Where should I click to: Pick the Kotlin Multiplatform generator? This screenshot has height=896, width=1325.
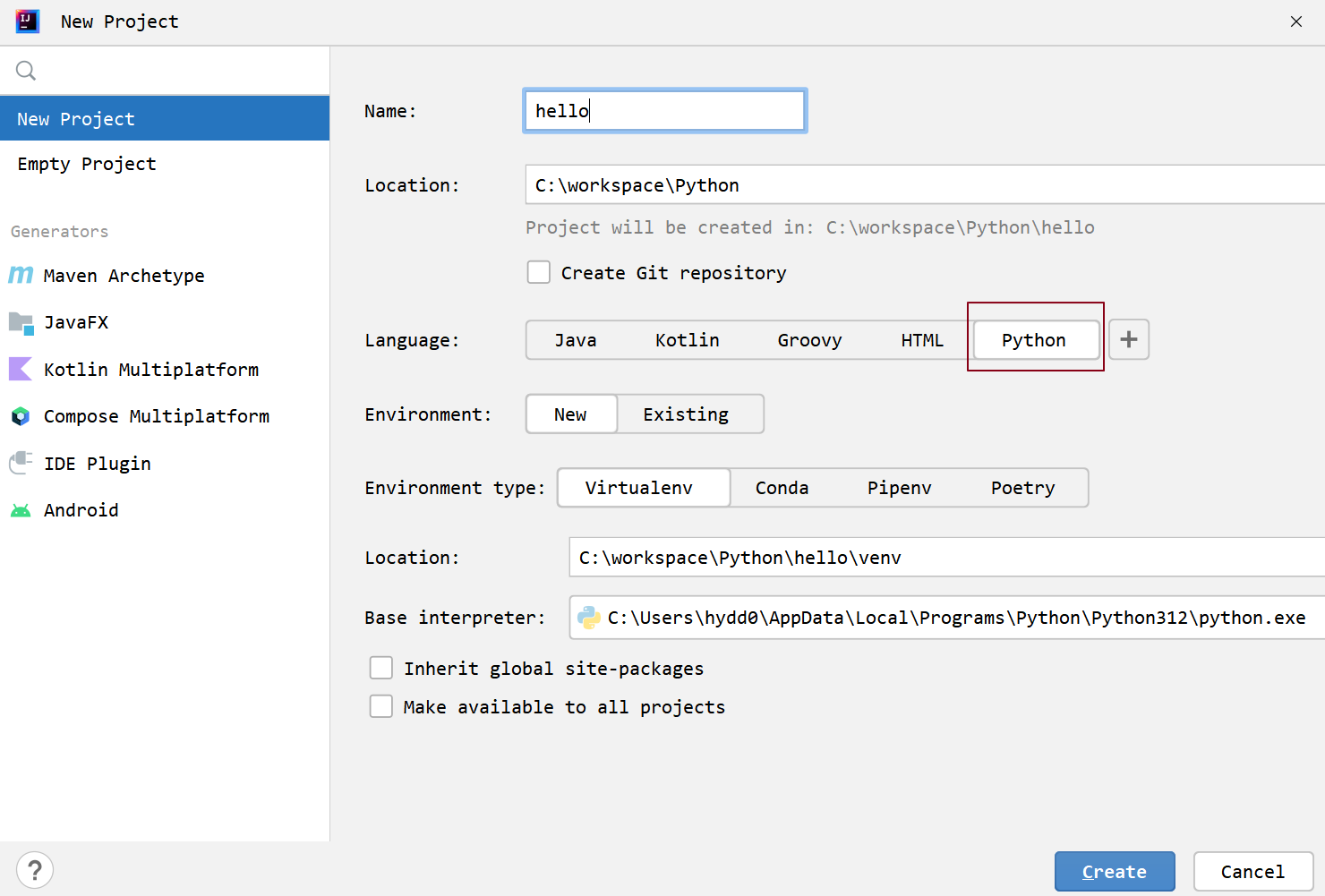(x=165, y=370)
